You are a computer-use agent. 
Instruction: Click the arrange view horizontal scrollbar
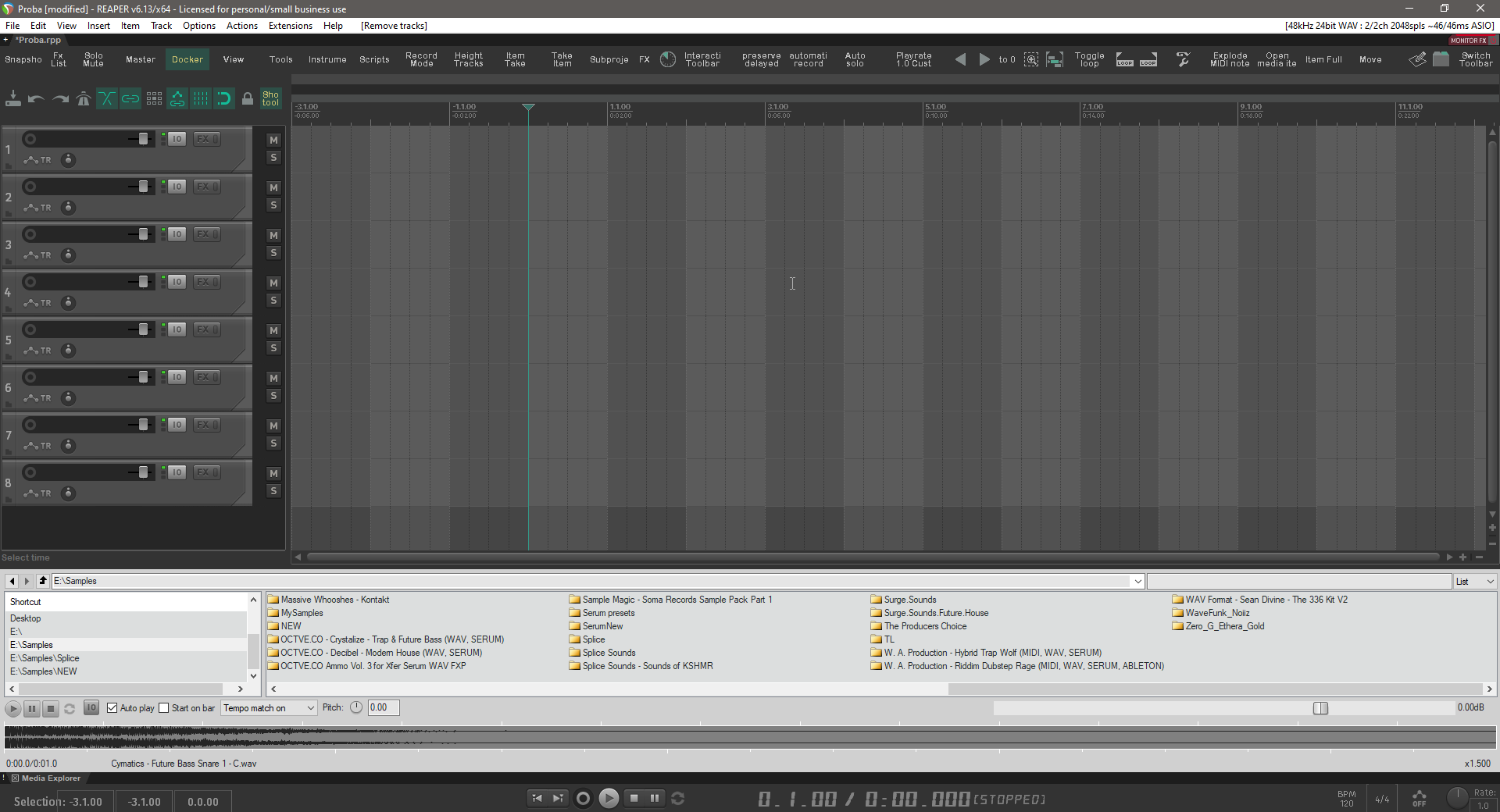point(873,557)
